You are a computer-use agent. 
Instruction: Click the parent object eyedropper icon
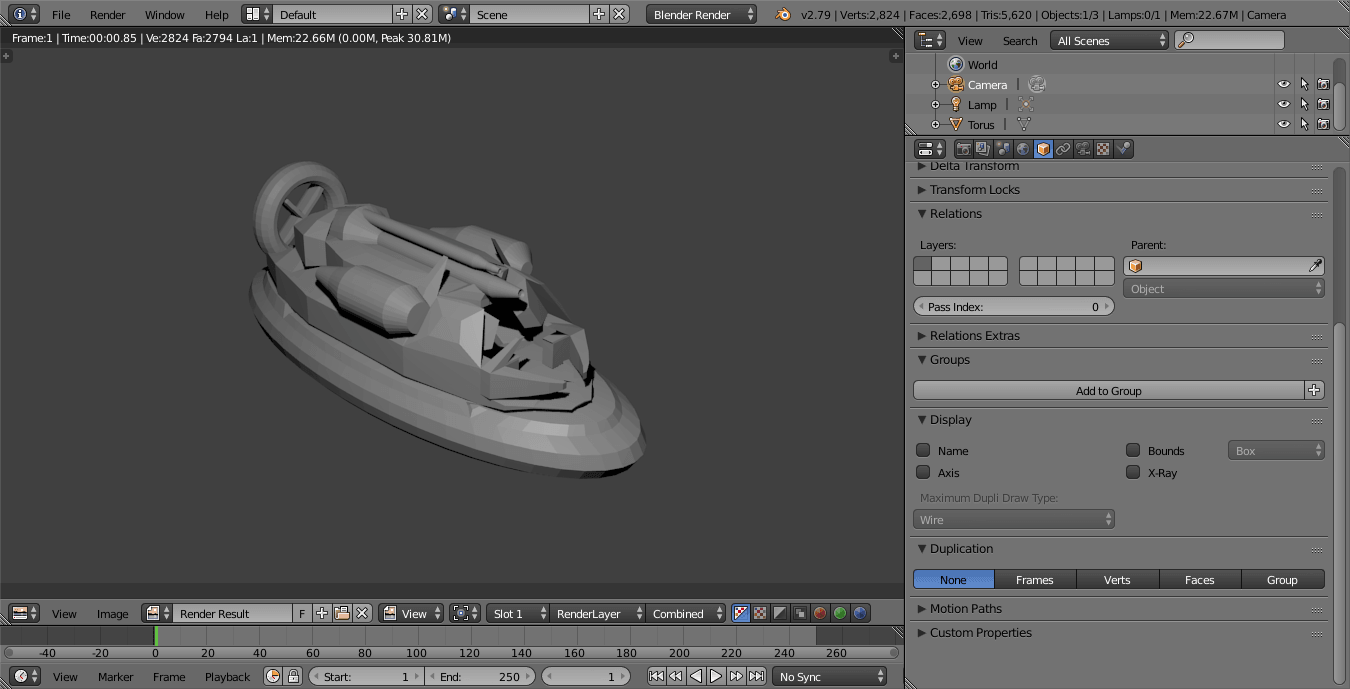1315,266
